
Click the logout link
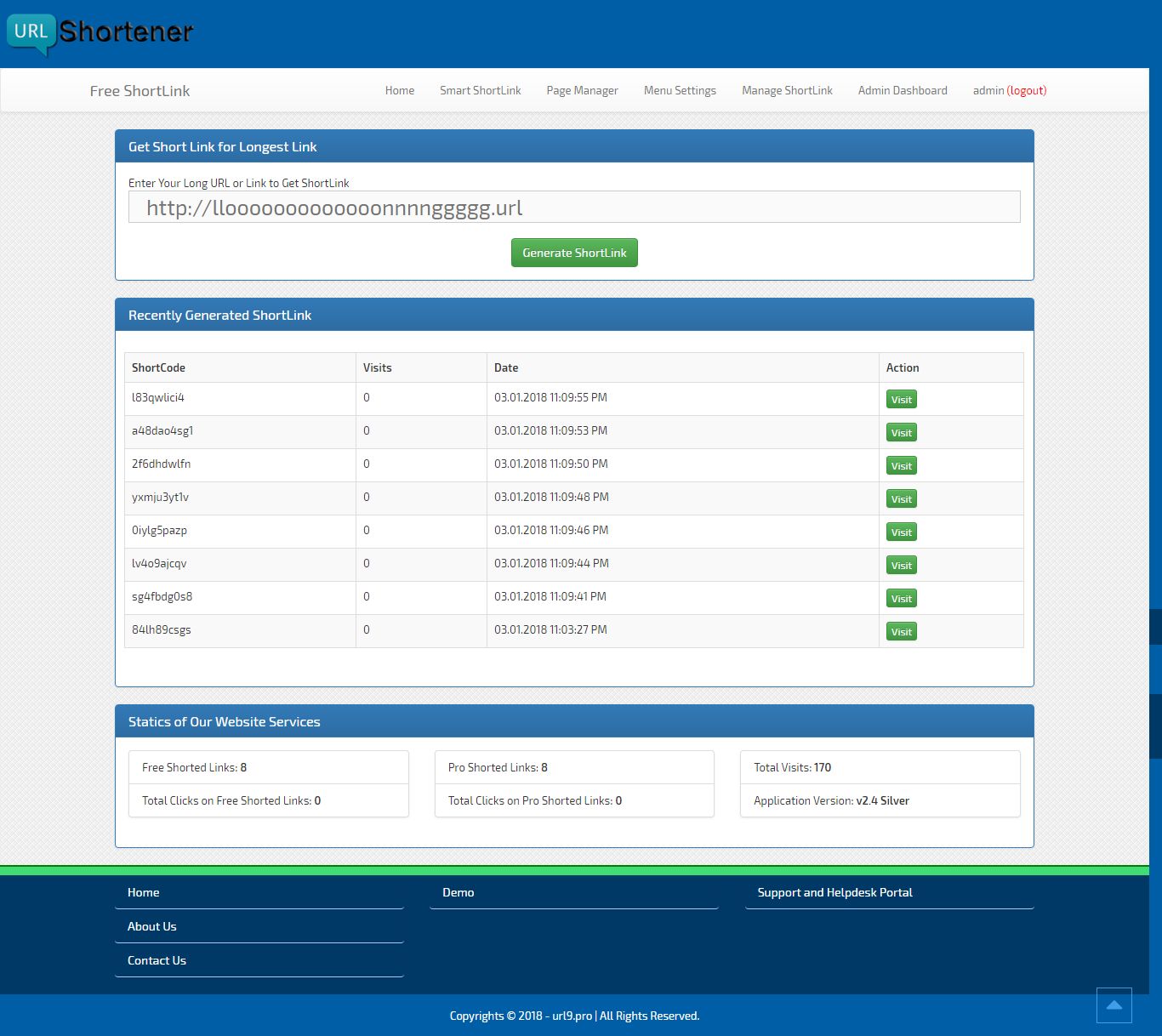1027,90
